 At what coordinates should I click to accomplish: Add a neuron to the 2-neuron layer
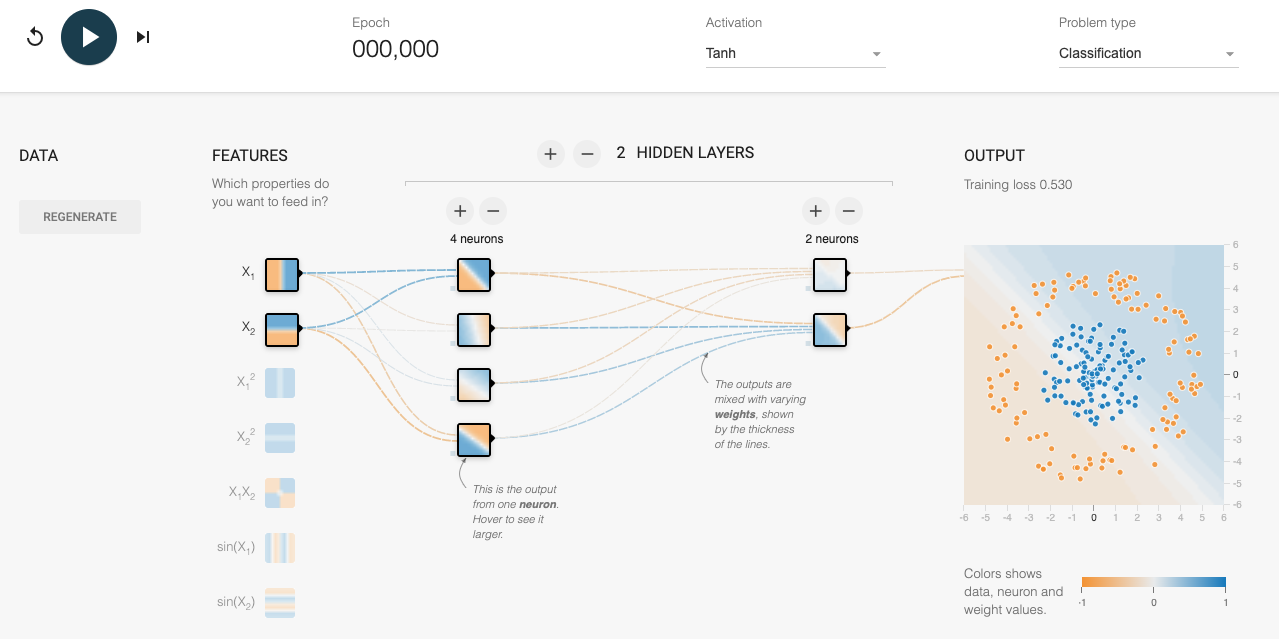pyautogui.click(x=816, y=211)
